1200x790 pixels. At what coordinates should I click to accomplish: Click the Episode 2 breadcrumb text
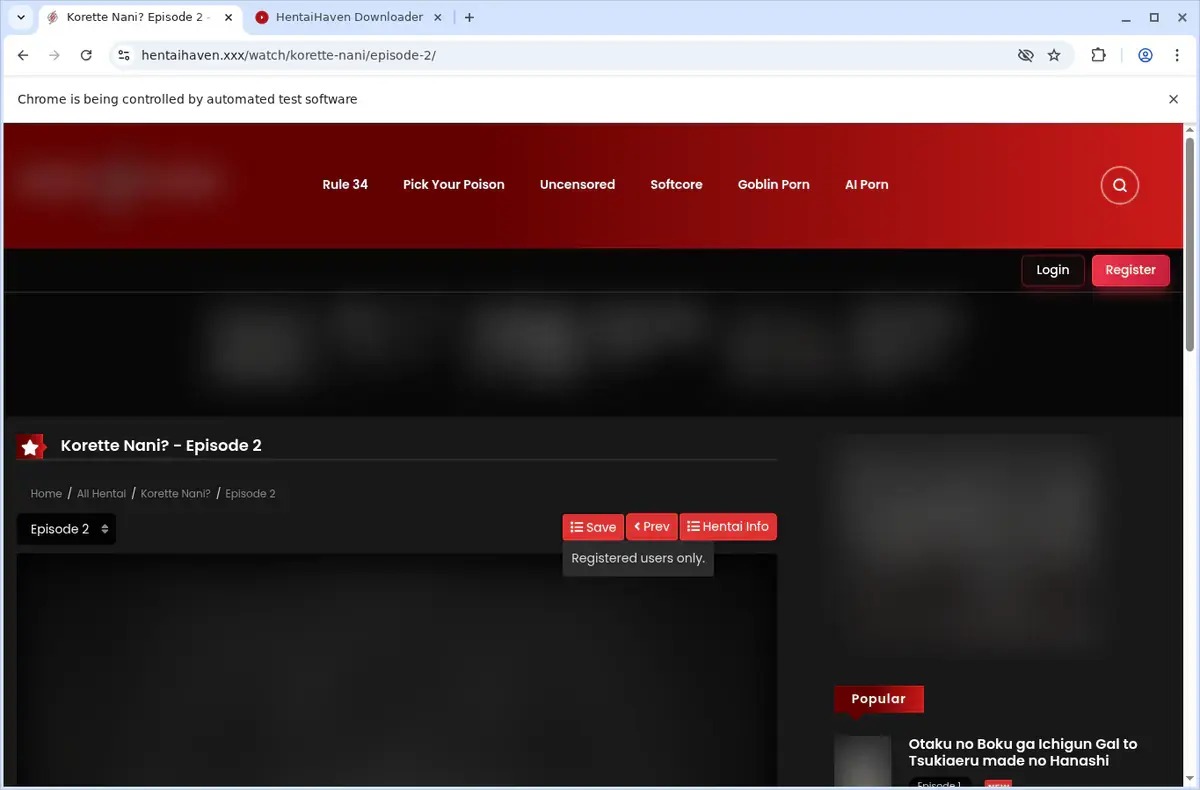coord(250,494)
